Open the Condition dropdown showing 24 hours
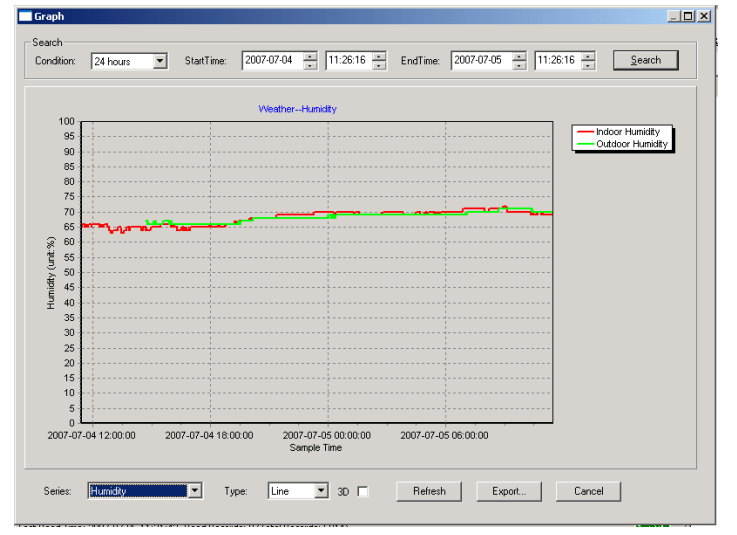Viewport: 737px width, 535px height. coord(129,61)
